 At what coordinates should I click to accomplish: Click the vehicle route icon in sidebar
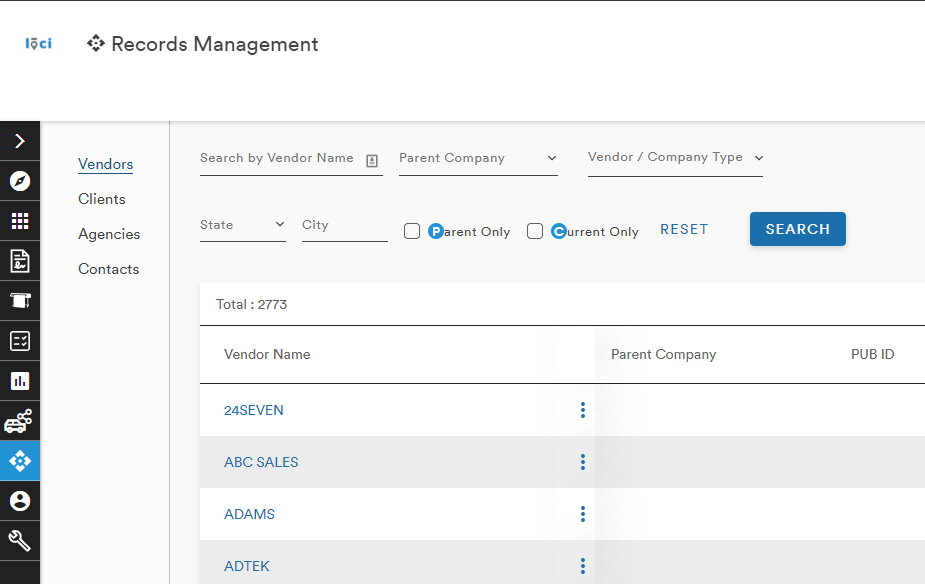click(x=19, y=421)
